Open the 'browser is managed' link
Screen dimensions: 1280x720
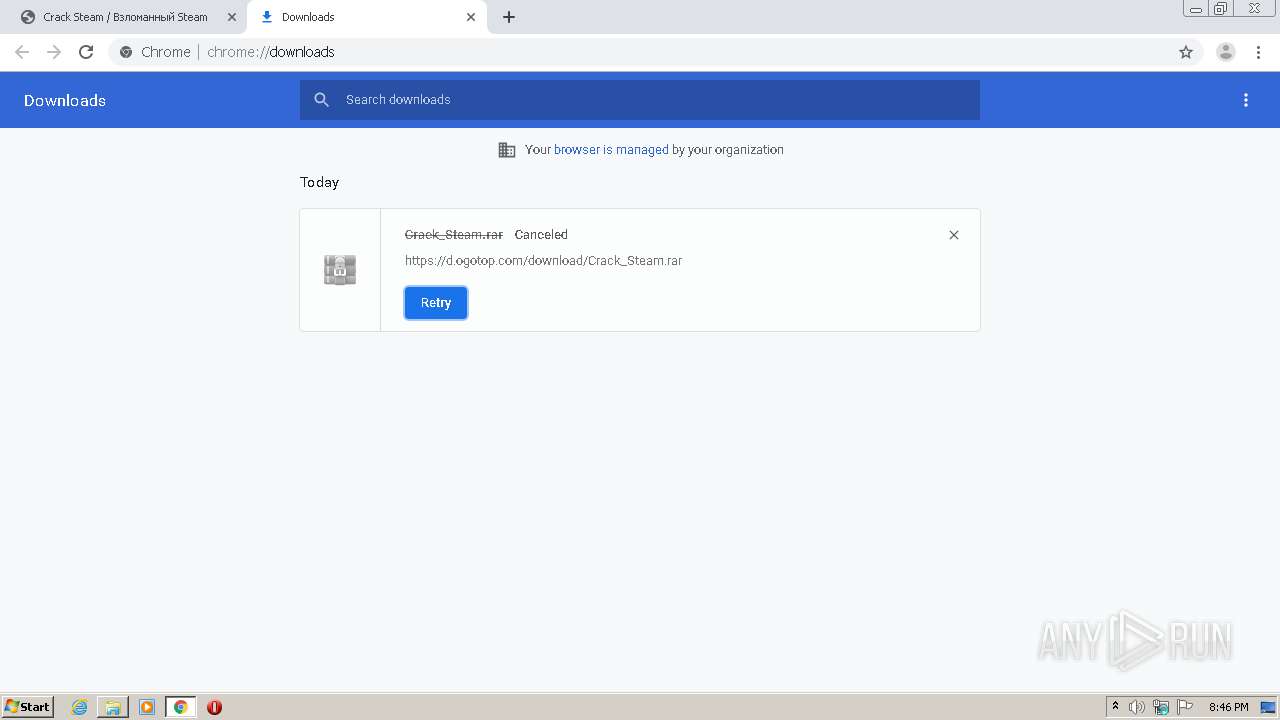tap(611, 150)
